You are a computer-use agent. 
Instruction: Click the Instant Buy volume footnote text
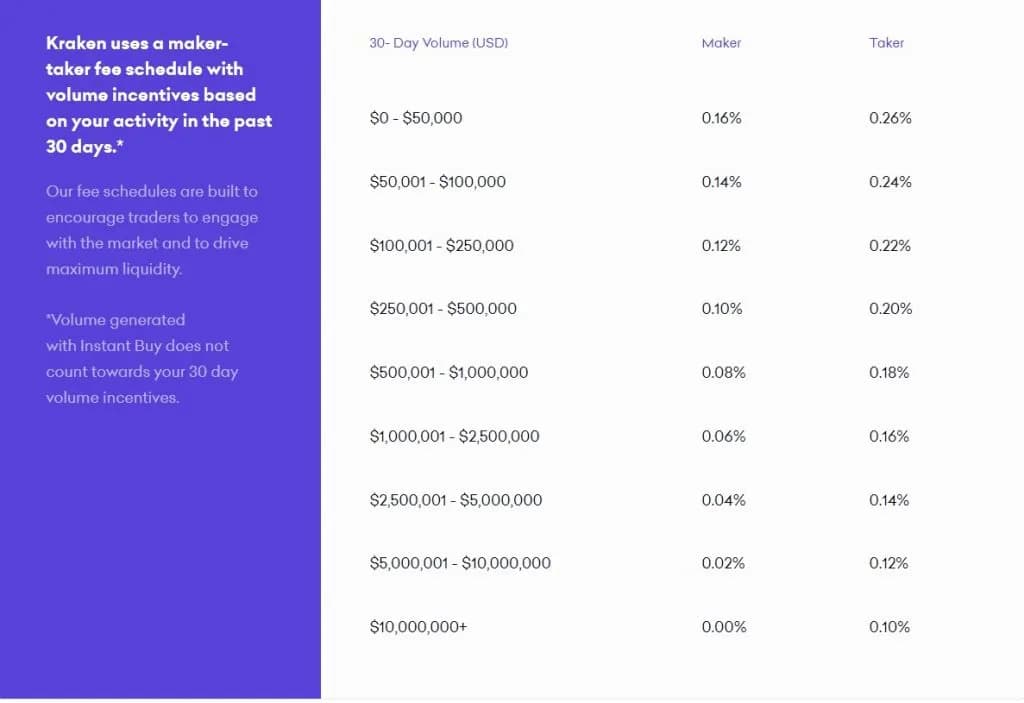click(x=142, y=358)
